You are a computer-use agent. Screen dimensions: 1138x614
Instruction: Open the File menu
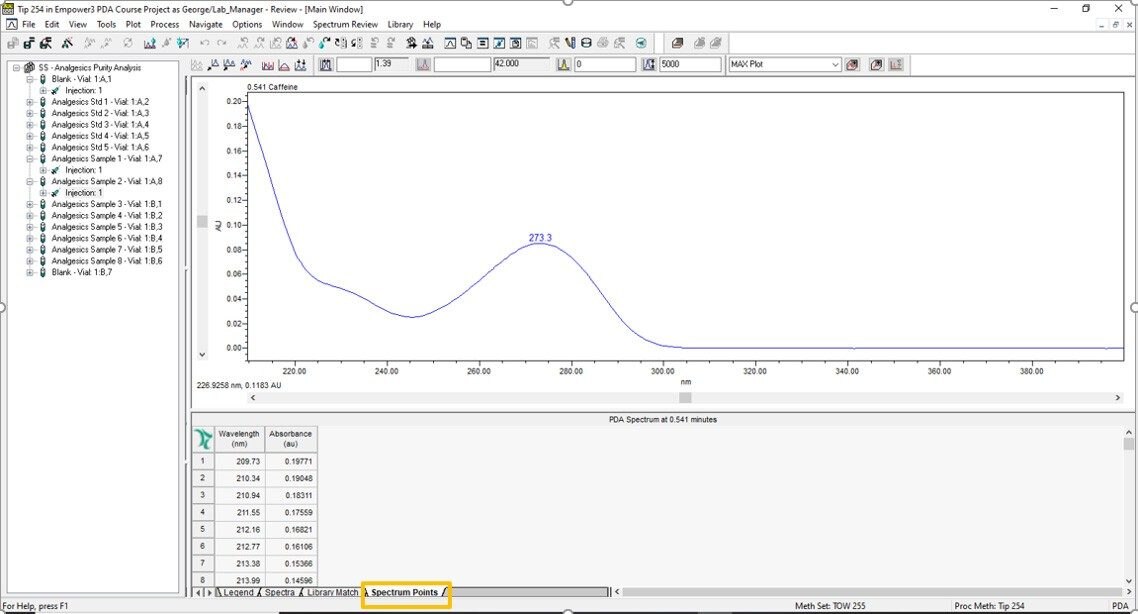coord(28,24)
